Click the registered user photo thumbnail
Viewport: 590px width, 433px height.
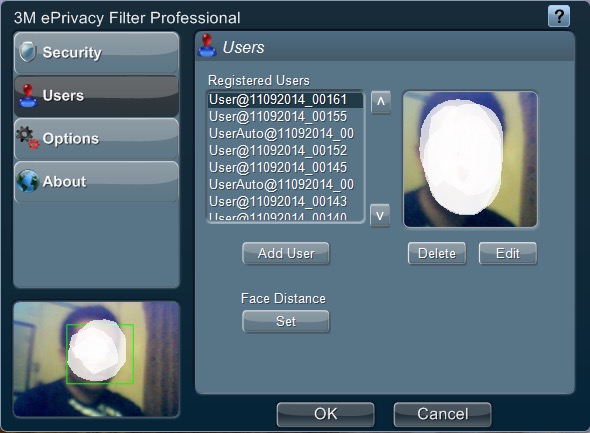pyautogui.click(x=470, y=159)
